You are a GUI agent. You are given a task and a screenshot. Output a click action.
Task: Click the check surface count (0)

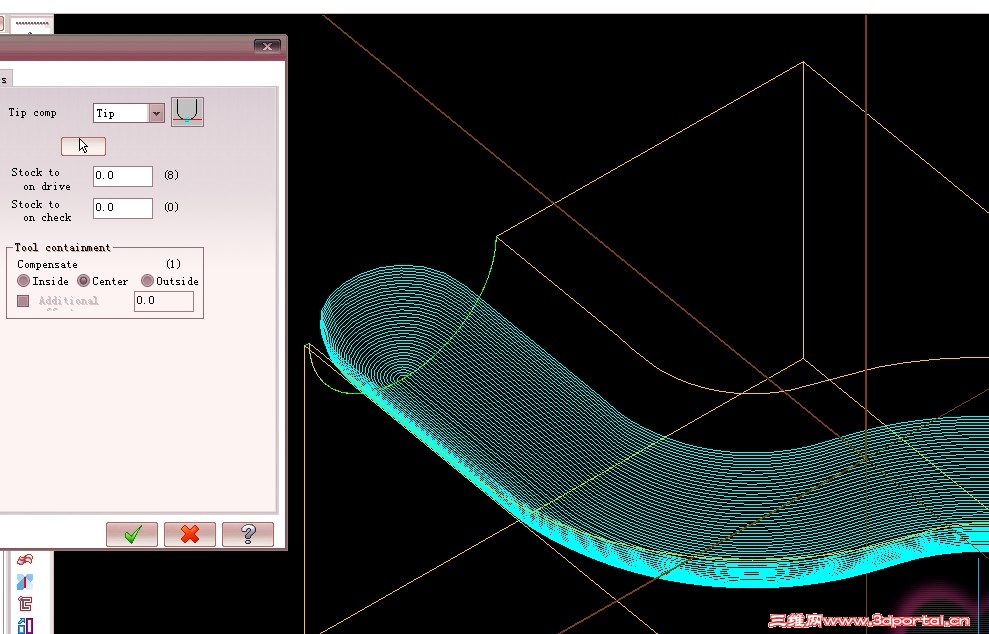pyautogui.click(x=172, y=207)
